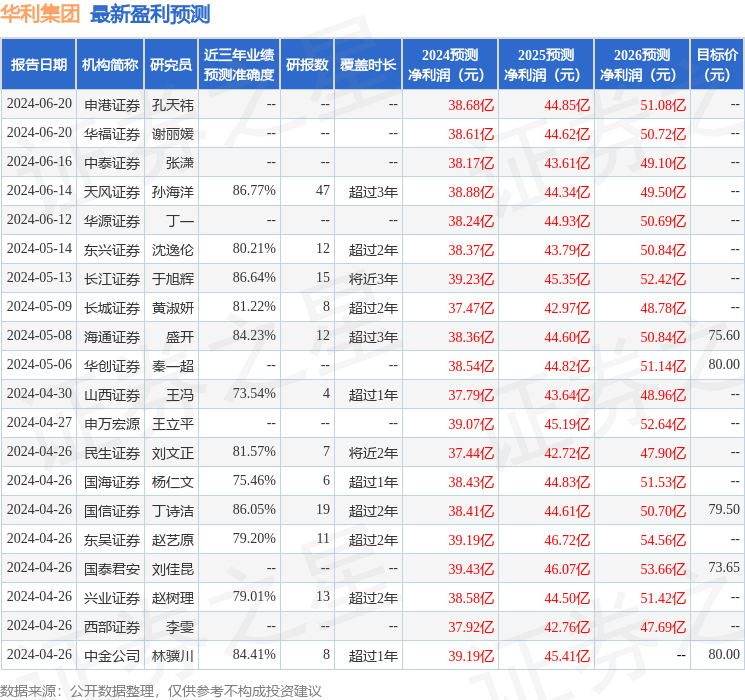Click analyst name 孔天祎
Image resolution: width=745 pixels, height=700 pixels.
(173, 105)
